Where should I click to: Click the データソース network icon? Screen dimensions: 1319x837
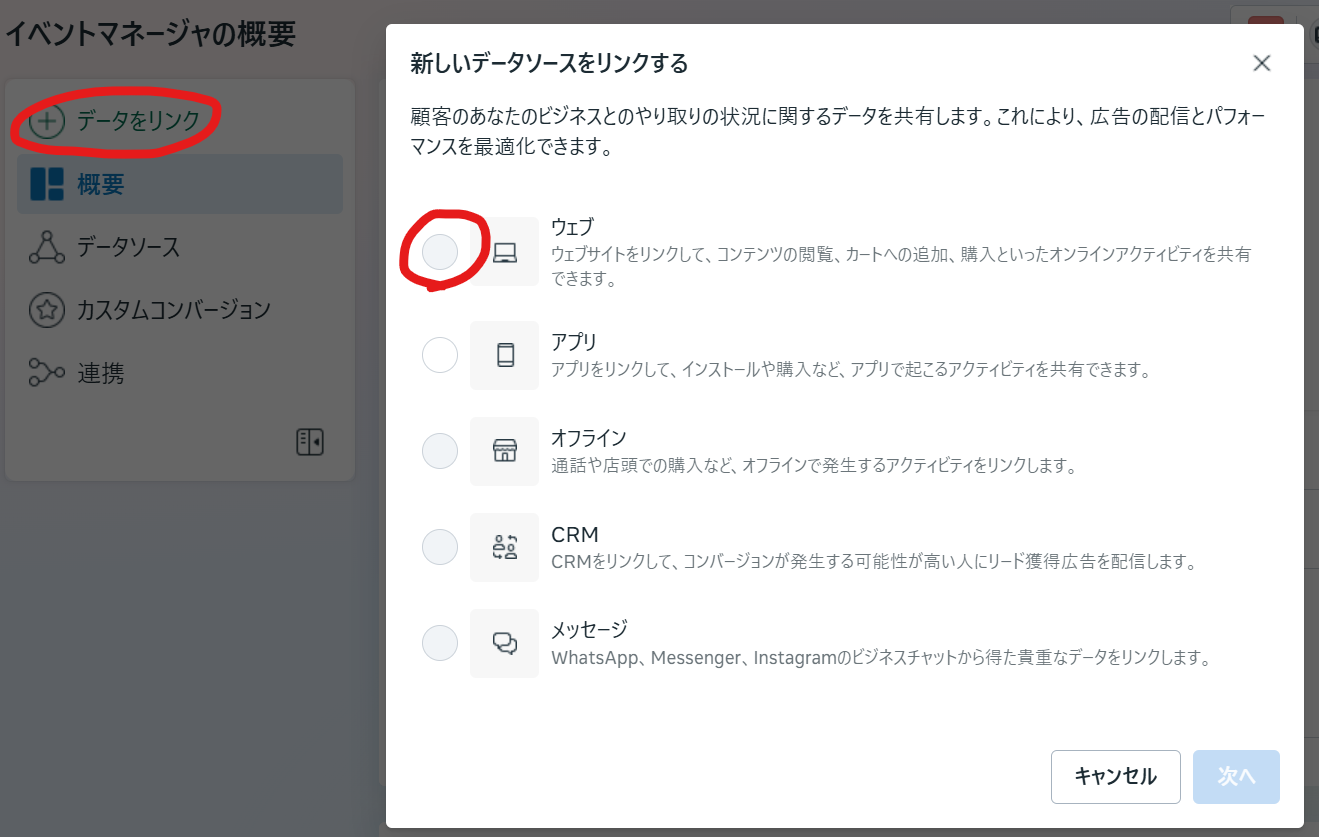[x=47, y=247]
